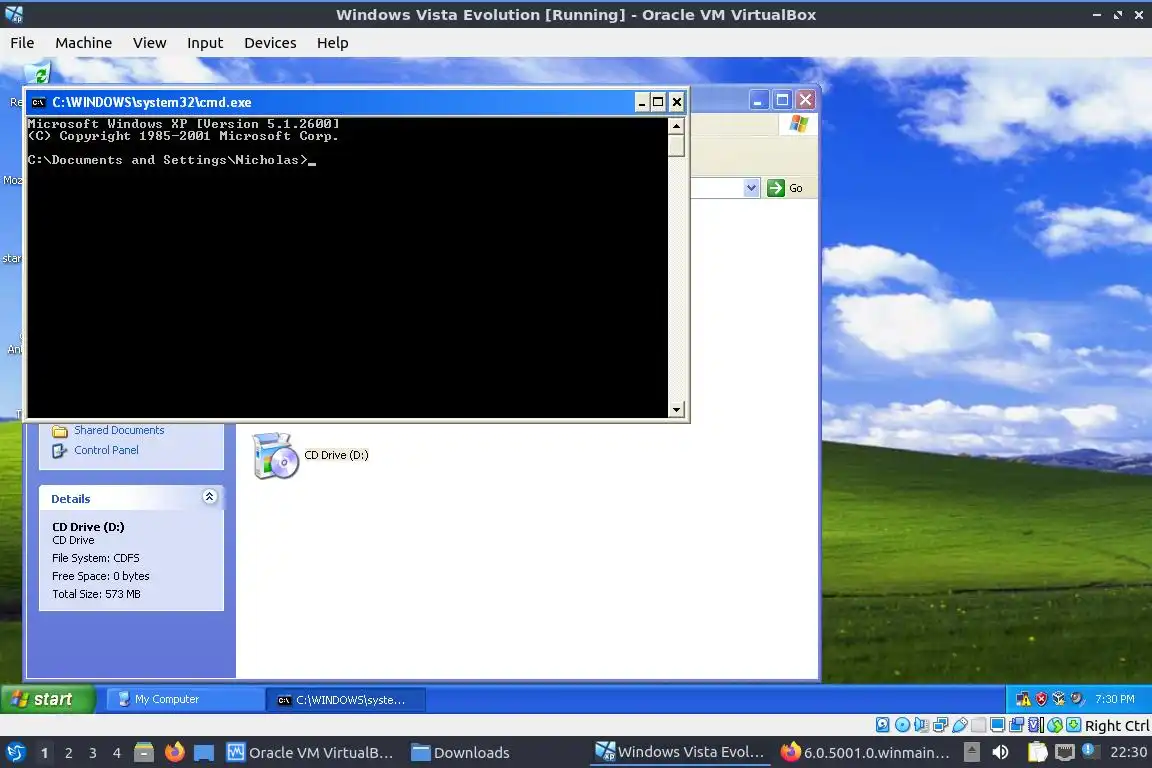Click inside the command prompt console
This screenshot has width=1152, height=768.
(348, 268)
